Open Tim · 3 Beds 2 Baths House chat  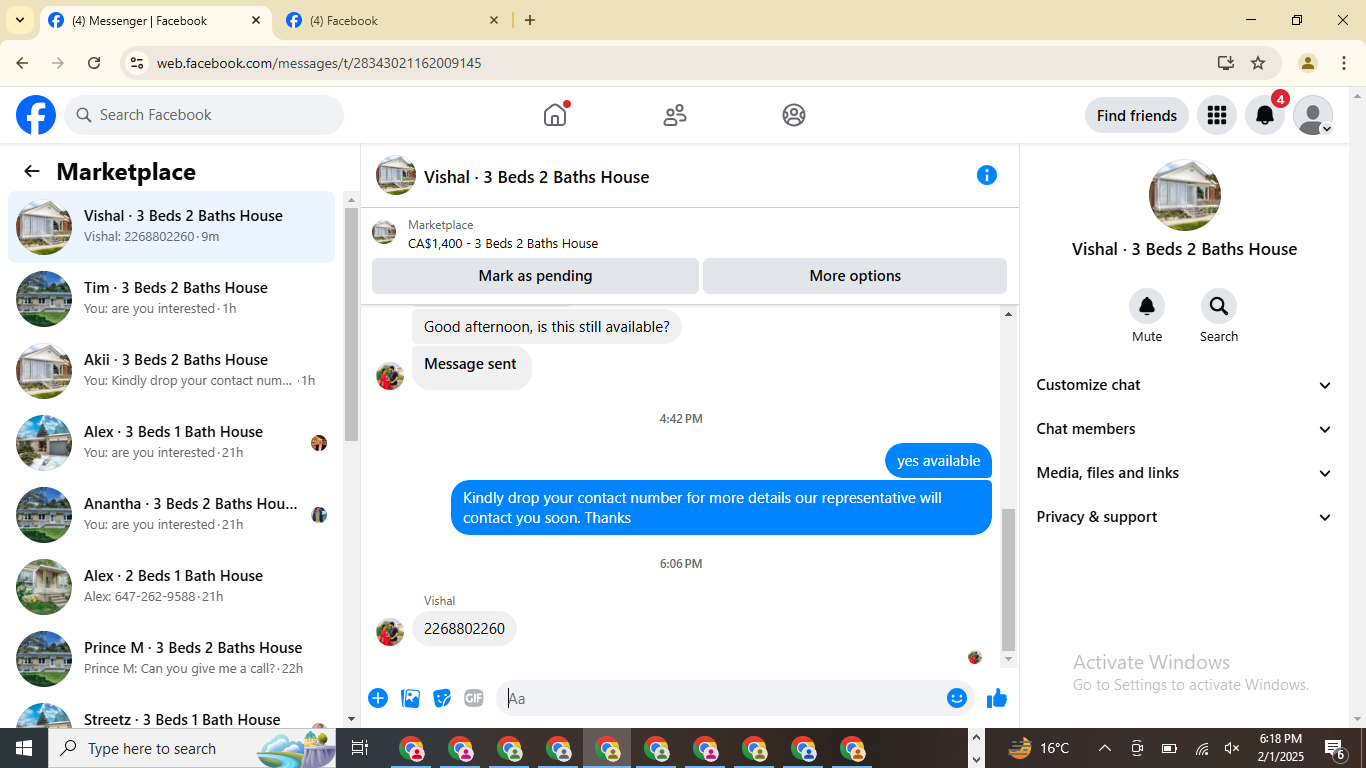point(172,299)
